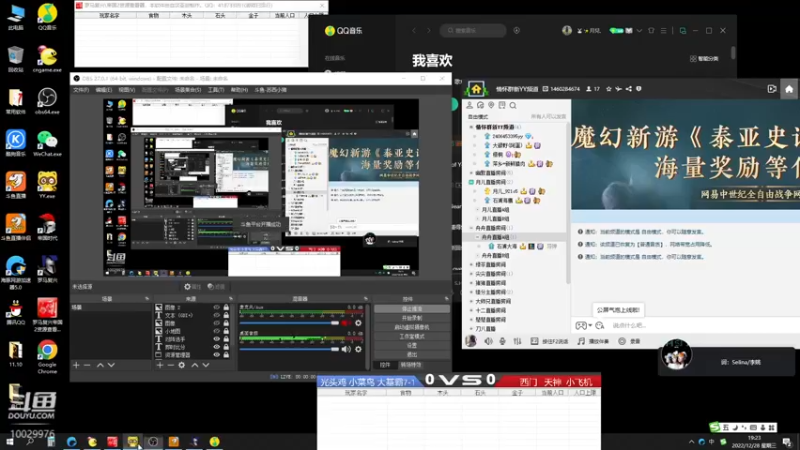The height and width of the screenshot is (450, 800).
Task: Open Windows Start button on taskbar
Action: [x=9, y=442]
